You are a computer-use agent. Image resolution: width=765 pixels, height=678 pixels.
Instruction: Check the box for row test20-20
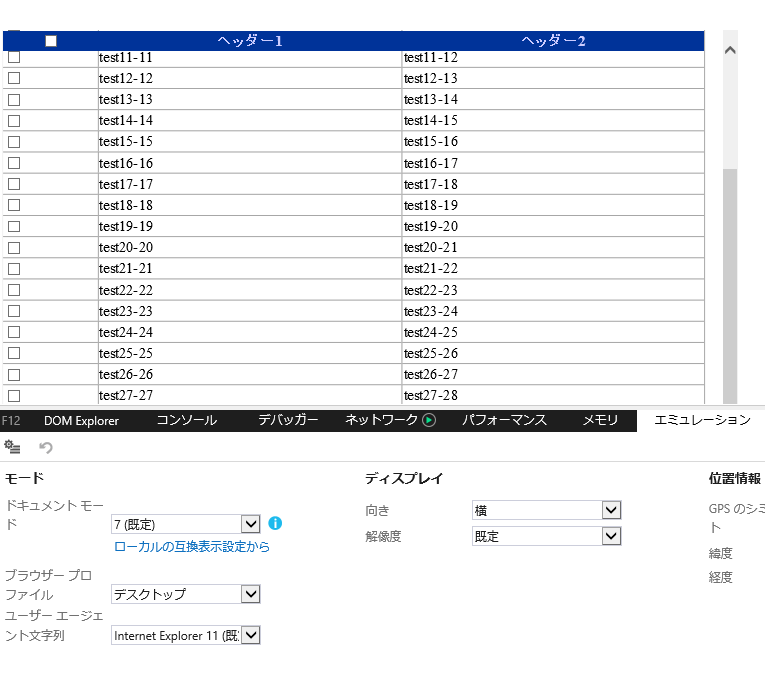coord(14,248)
